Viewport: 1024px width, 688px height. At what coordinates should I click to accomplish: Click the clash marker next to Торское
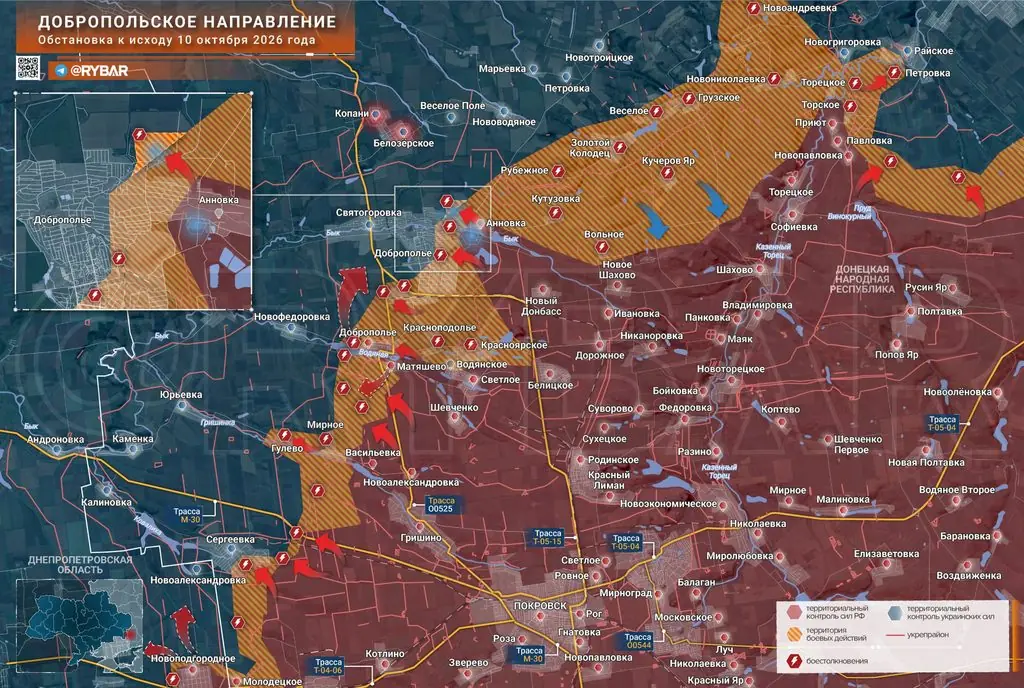pyautogui.click(x=850, y=106)
